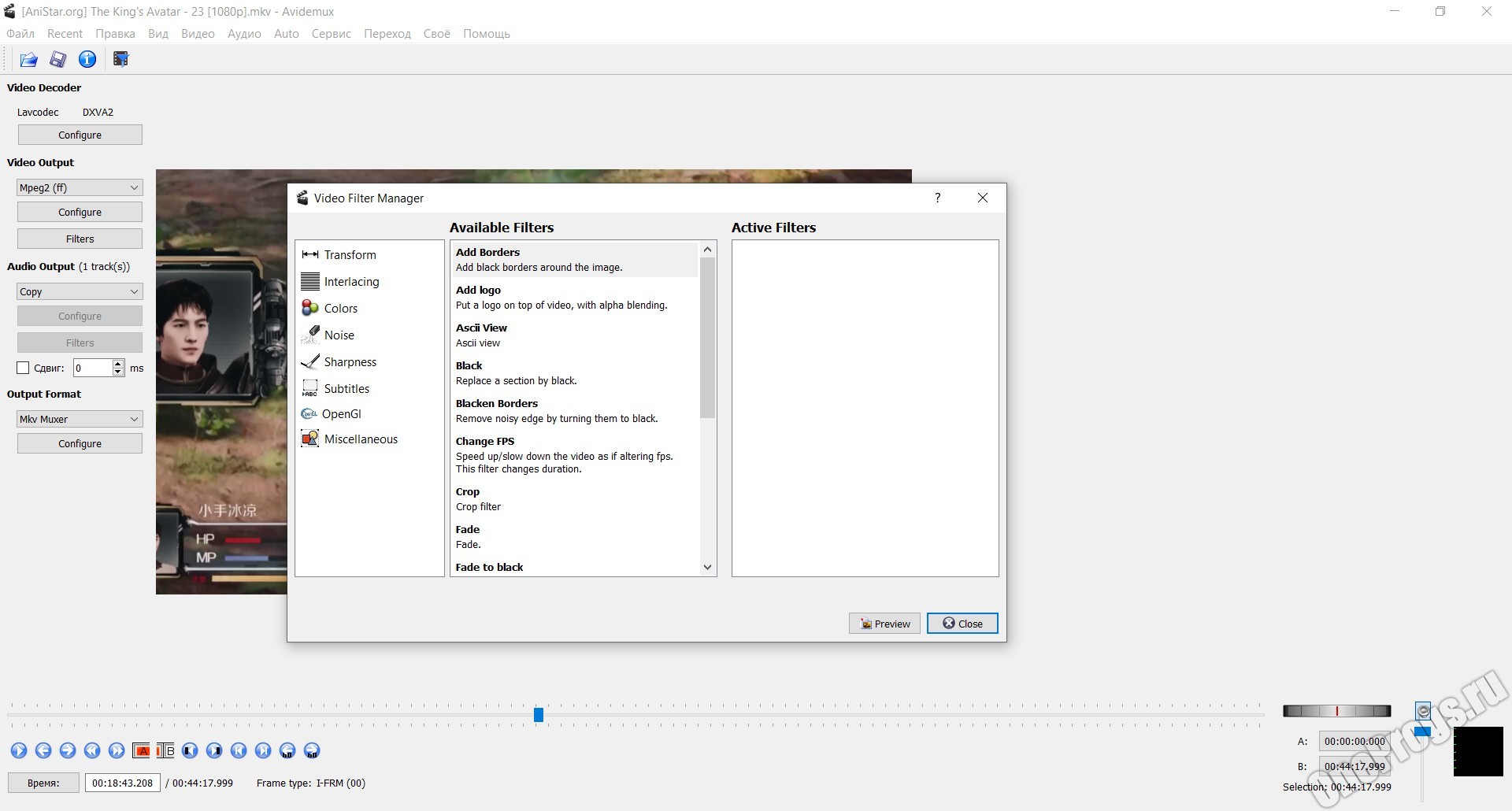Go to last frame of video
Image resolution: width=1512 pixels, height=811 pixels.
click(x=263, y=750)
